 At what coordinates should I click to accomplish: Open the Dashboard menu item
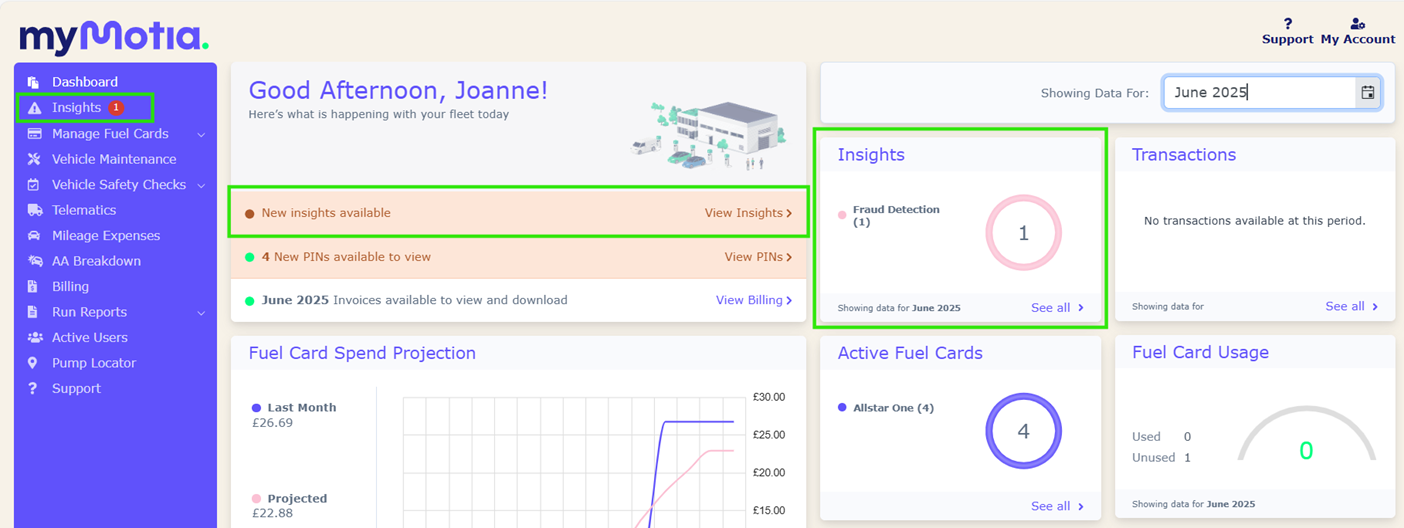pos(85,82)
